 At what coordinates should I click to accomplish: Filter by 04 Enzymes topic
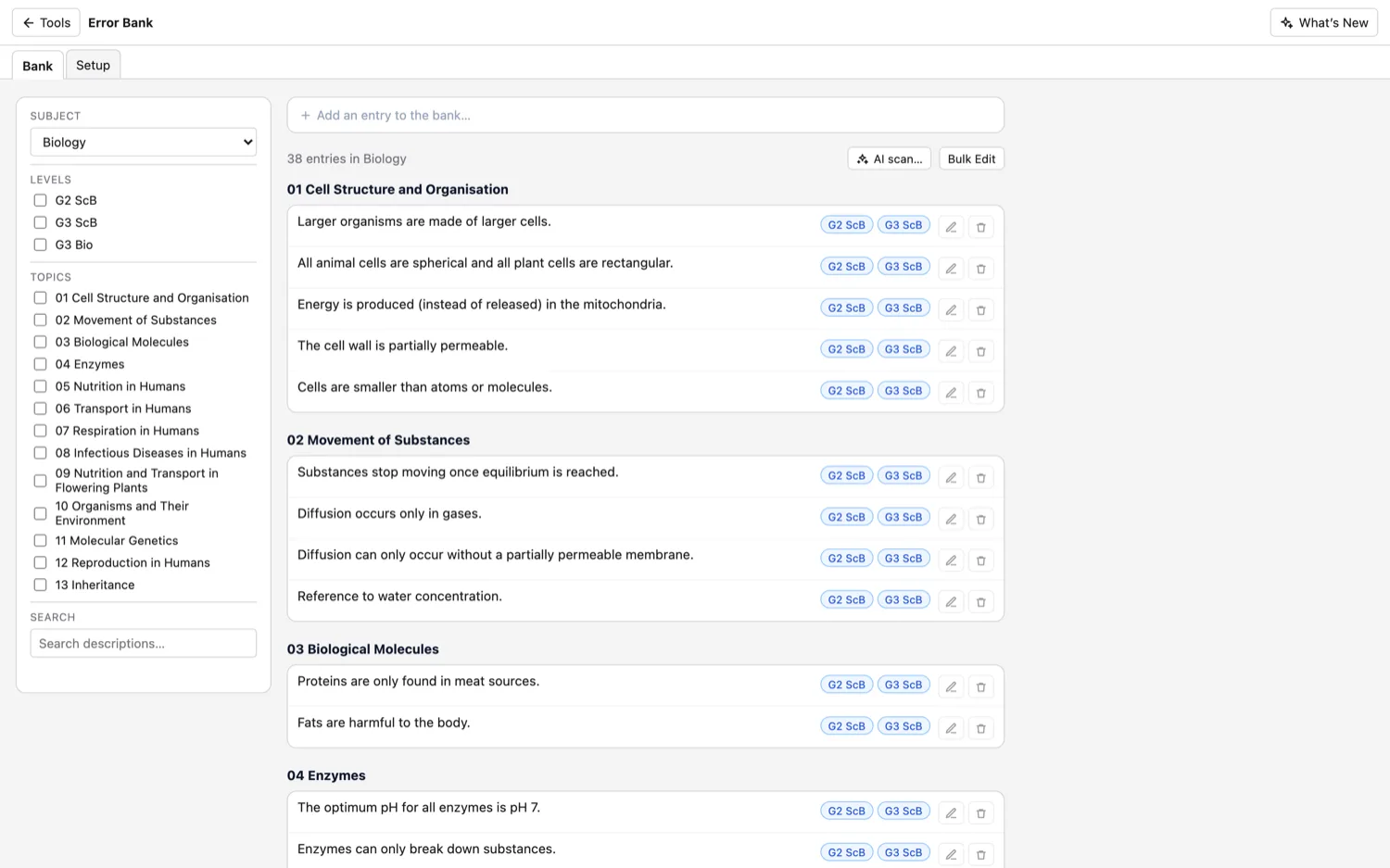point(40,364)
